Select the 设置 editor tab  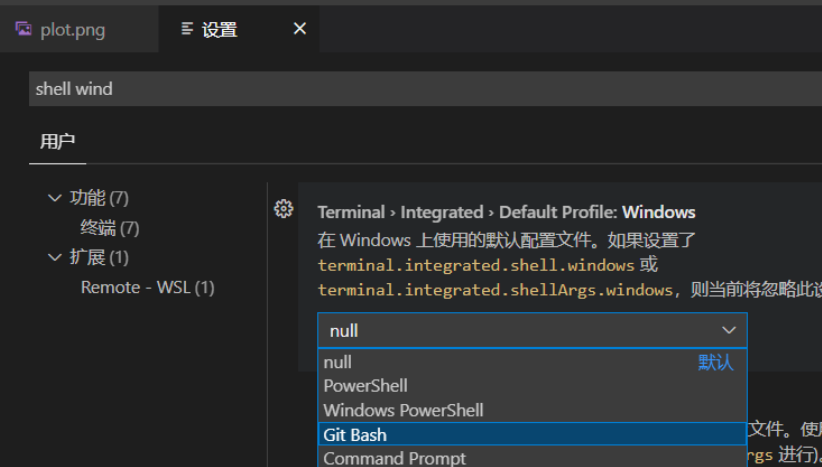[219, 30]
